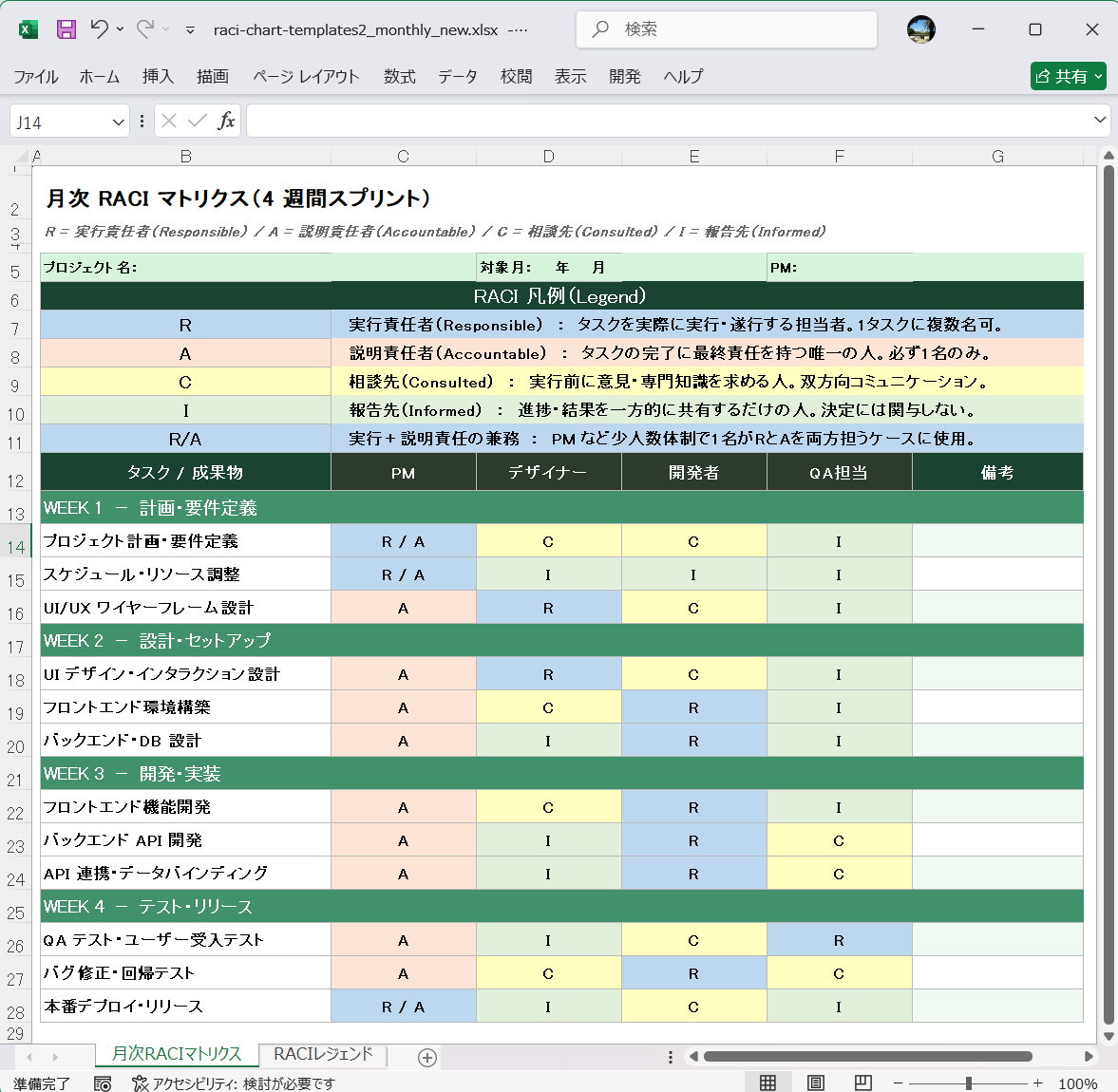Screen dimensions: 1118x1092
Task: Add a new sheet with the plus icon
Action: pos(427,1057)
